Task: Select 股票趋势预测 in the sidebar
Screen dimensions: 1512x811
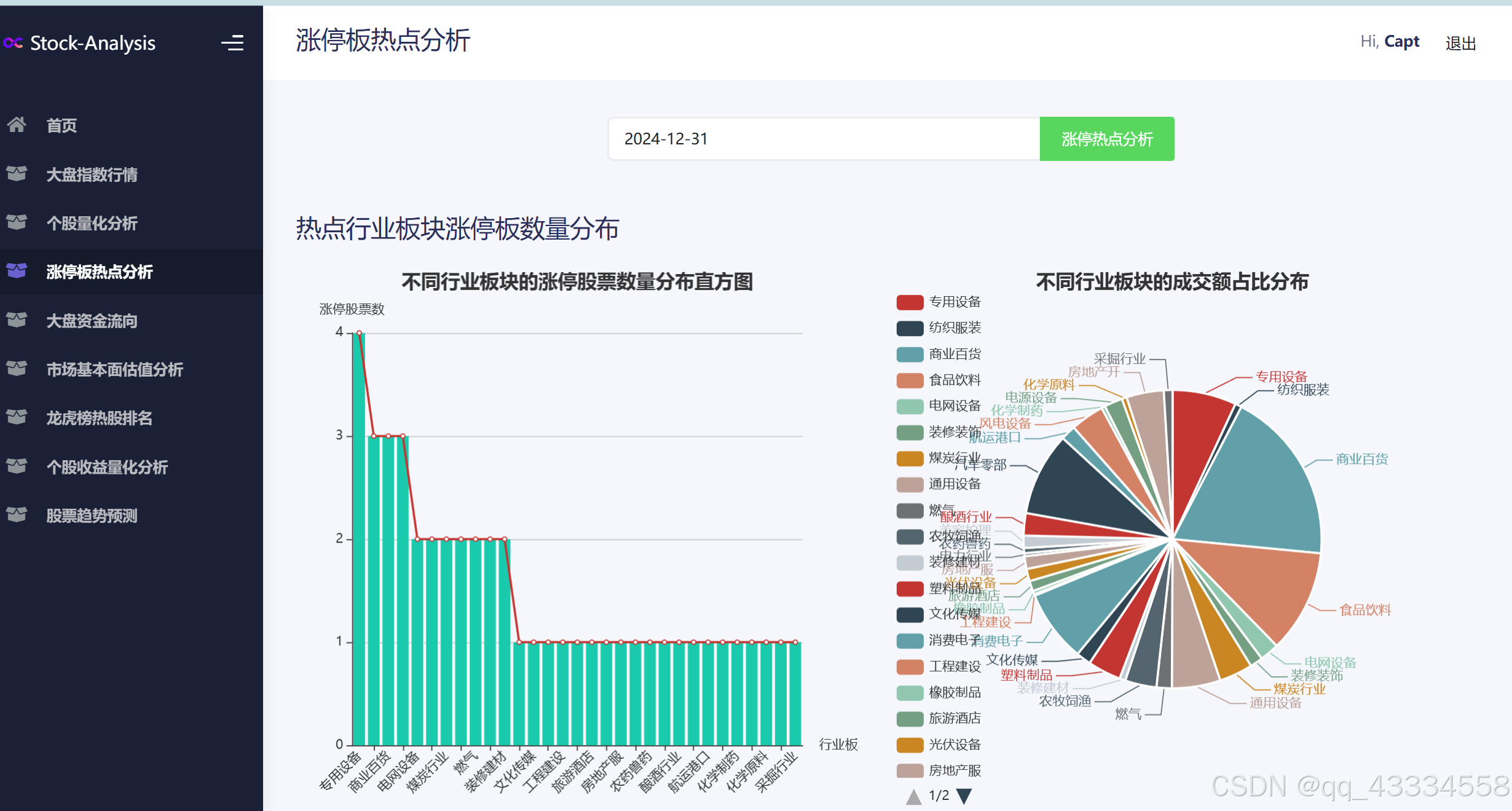Action: click(x=92, y=515)
